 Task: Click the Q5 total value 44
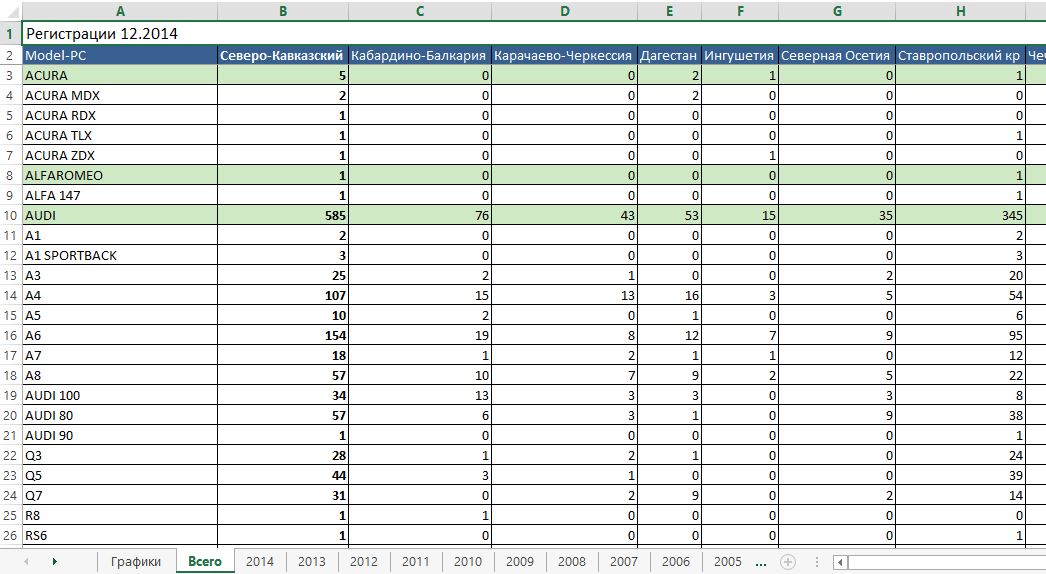coord(283,476)
